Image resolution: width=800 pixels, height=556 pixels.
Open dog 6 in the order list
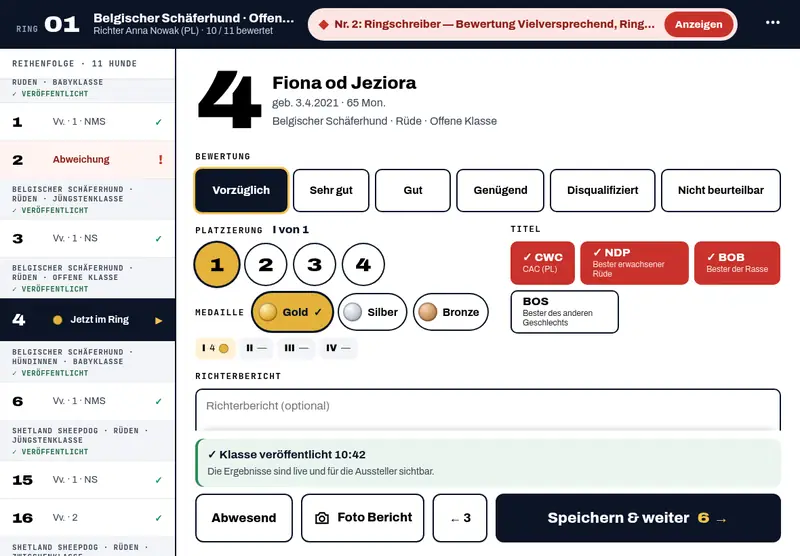coord(87,401)
